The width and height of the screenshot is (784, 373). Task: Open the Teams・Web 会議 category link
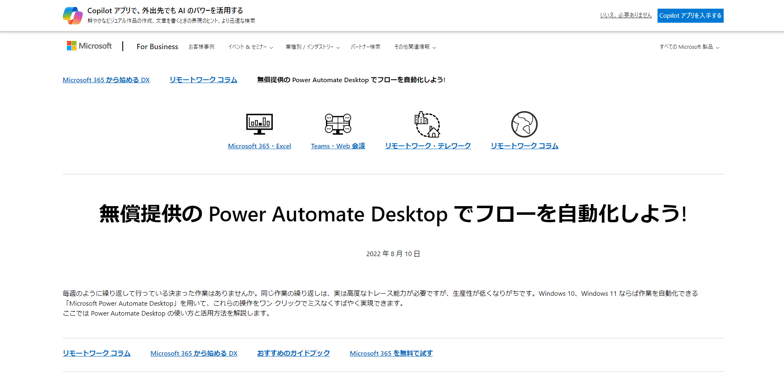(x=338, y=146)
